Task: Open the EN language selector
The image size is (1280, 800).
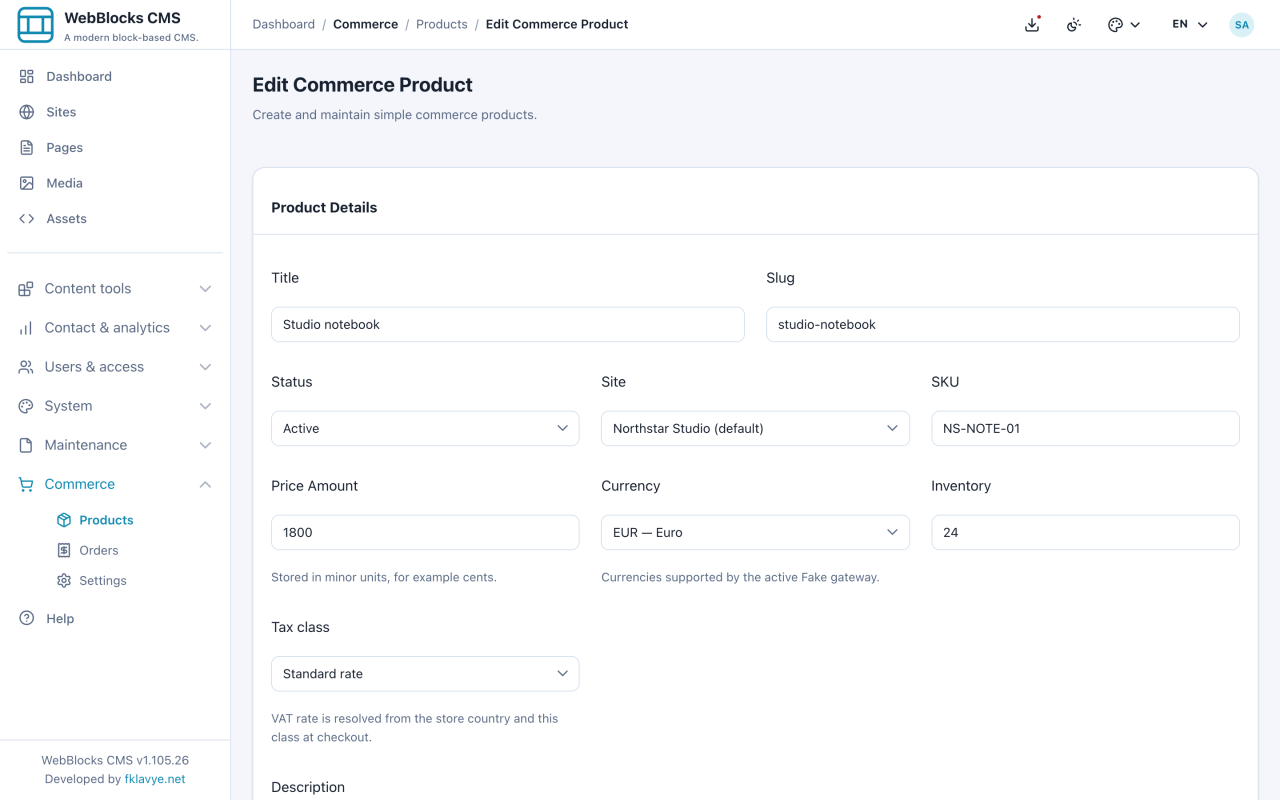Action: click(x=1190, y=24)
